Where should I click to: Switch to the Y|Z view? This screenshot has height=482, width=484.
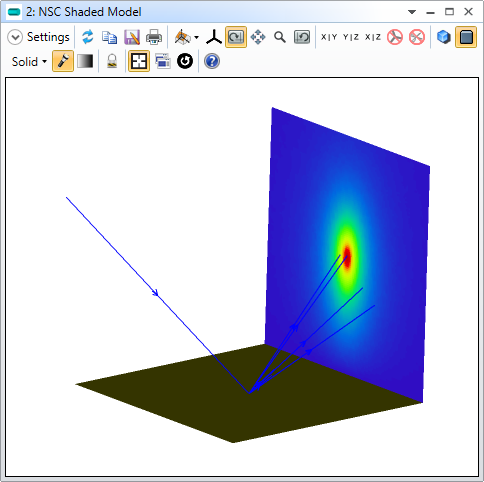coord(351,37)
